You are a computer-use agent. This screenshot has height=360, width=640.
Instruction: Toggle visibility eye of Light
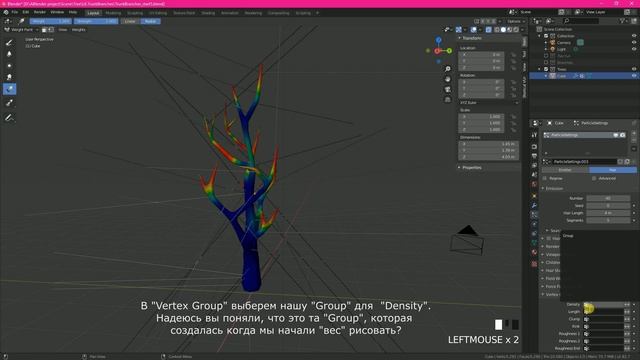point(634,49)
